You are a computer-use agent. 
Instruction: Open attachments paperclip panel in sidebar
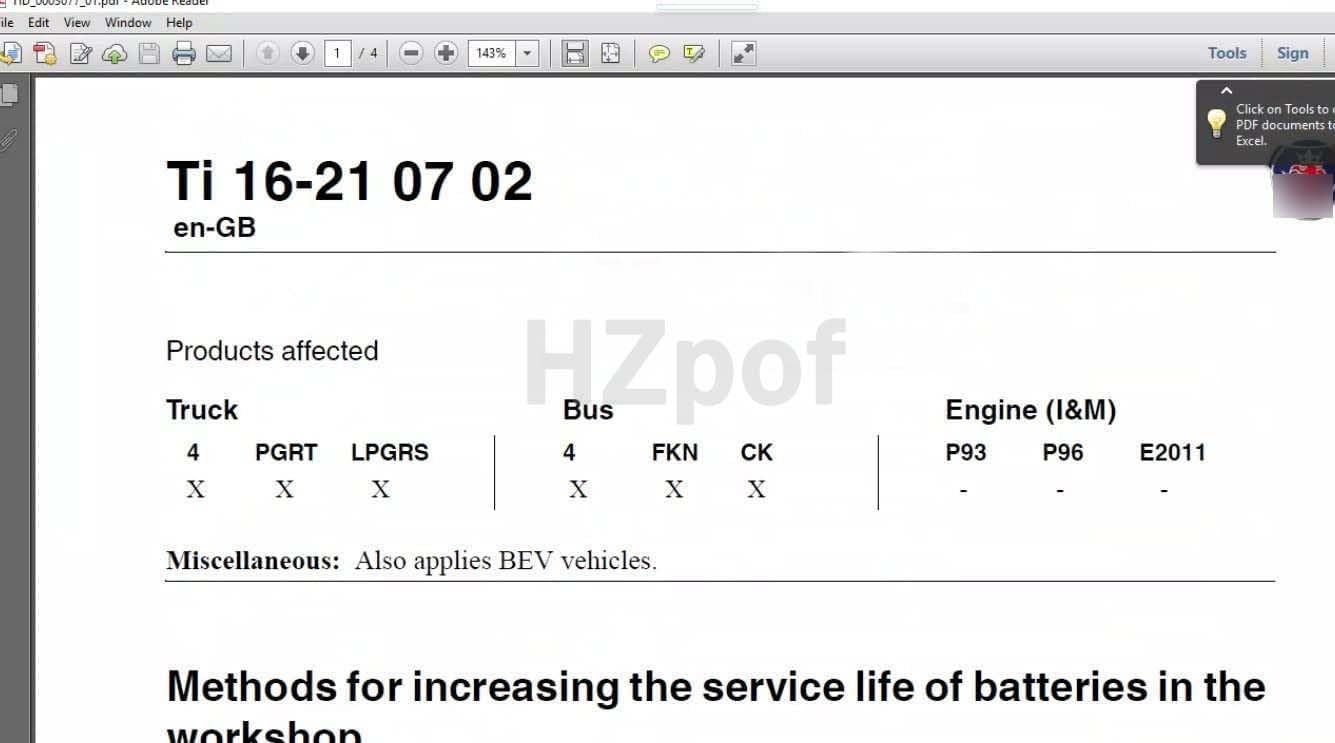point(9,141)
